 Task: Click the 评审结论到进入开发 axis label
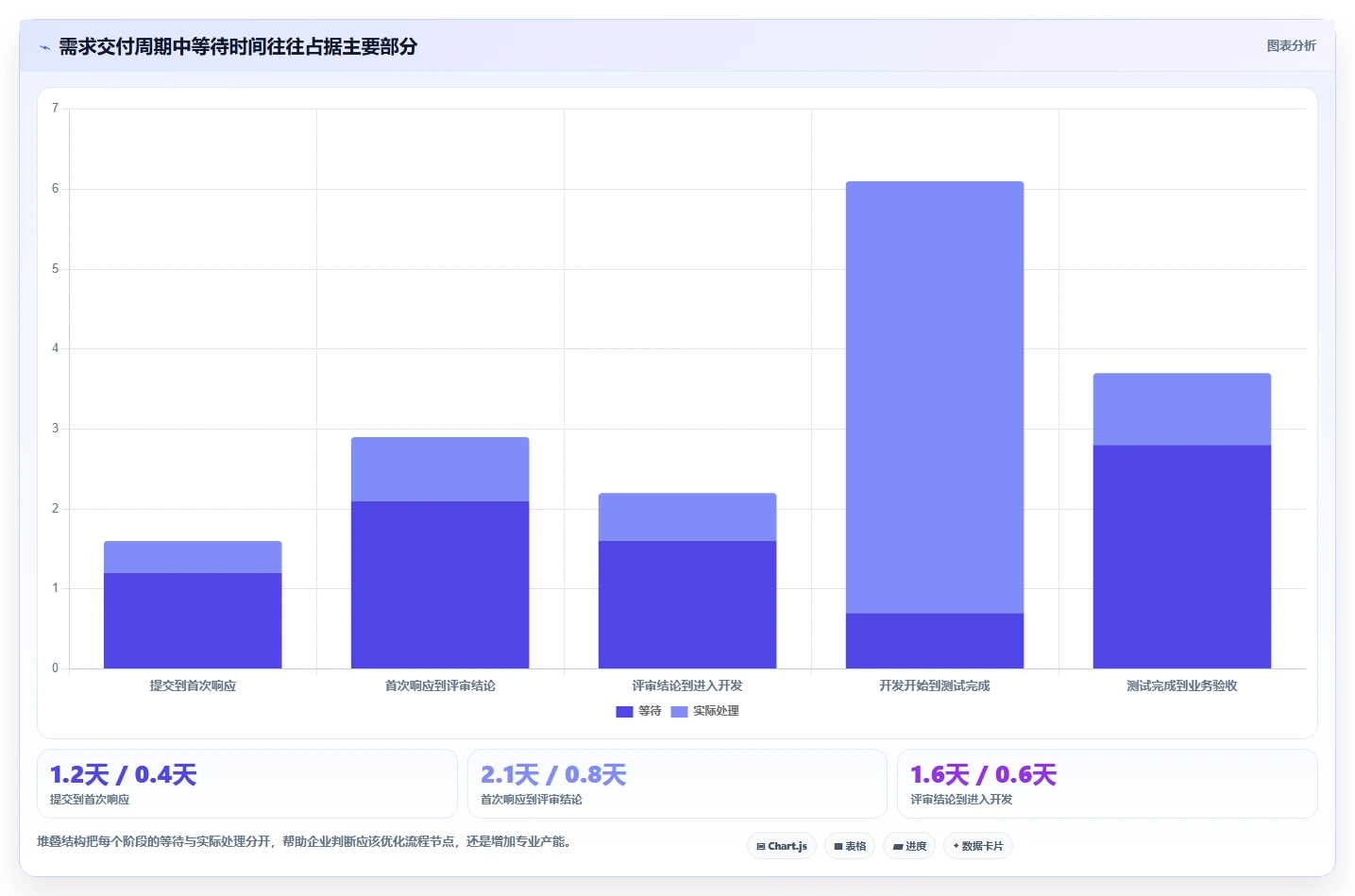687,685
